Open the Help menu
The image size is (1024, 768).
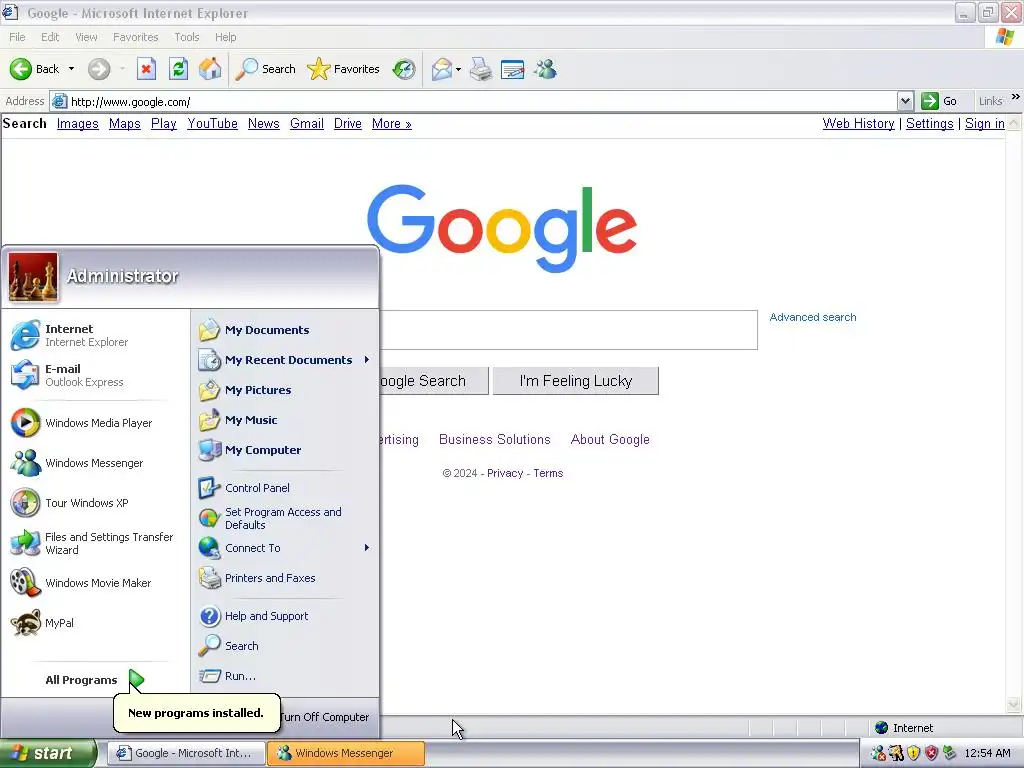(x=226, y=37)
